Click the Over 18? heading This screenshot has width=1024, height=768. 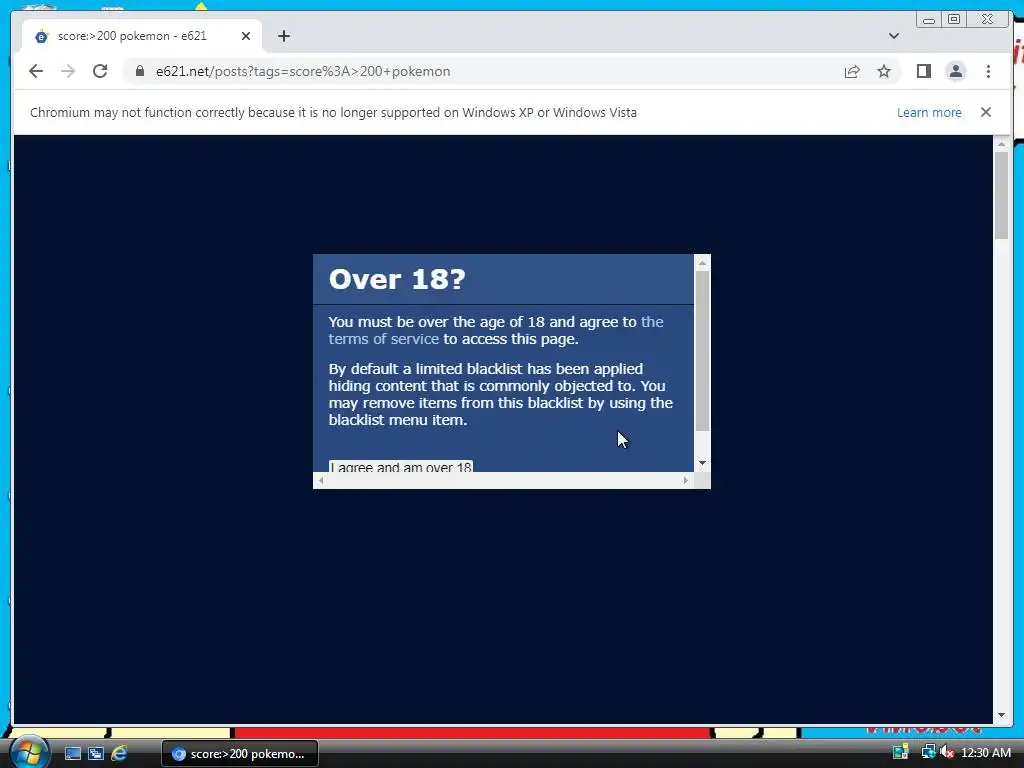coord(397,280)
